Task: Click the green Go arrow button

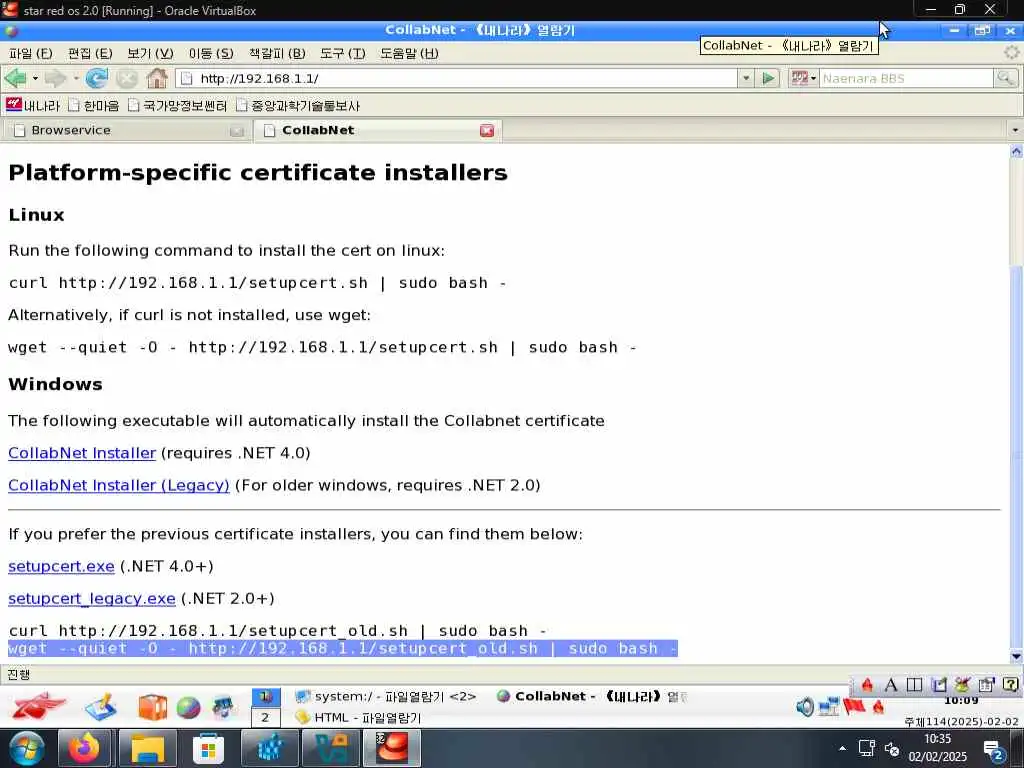Action: pos(769,78)
